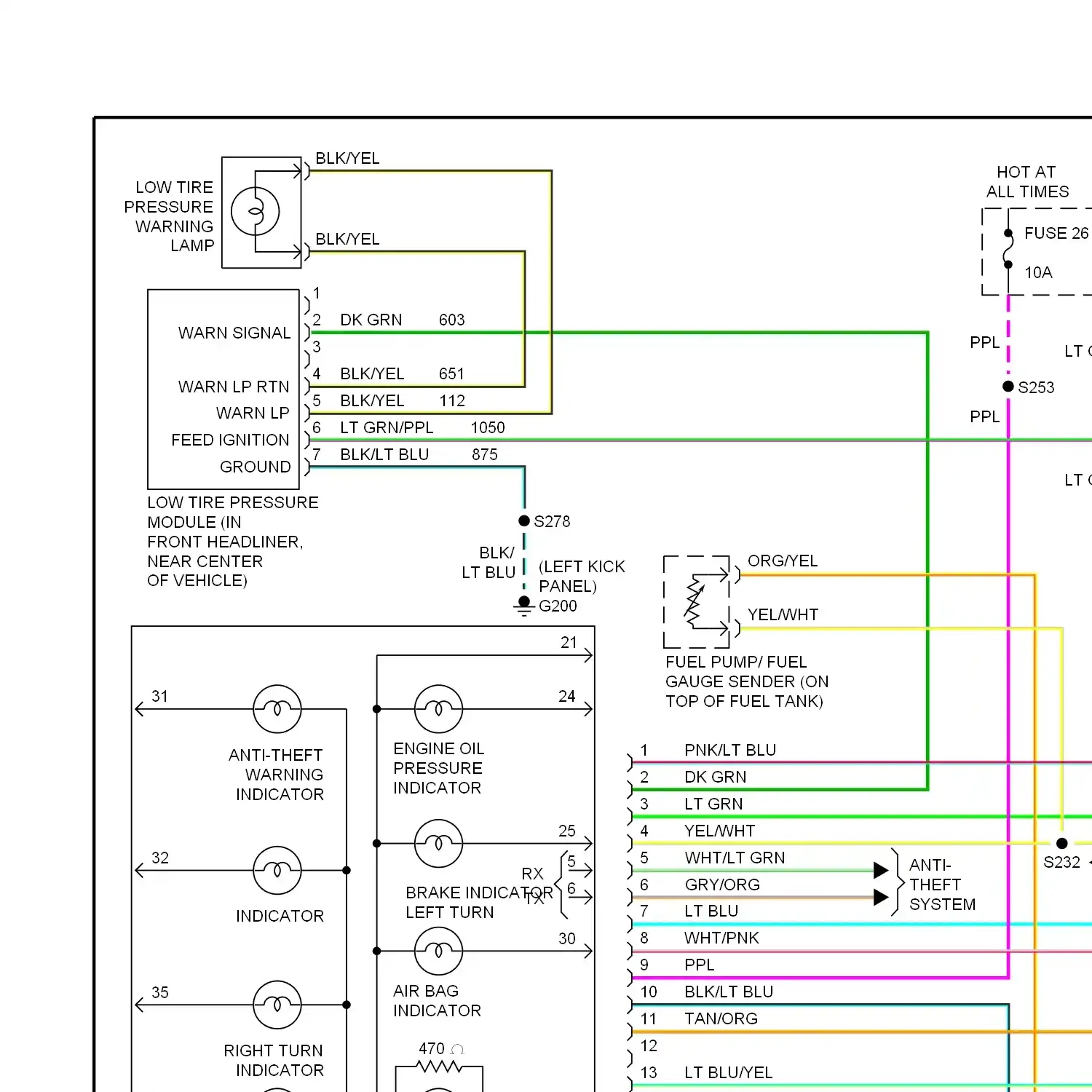
Task: Click the "HOT AT ALL TIMES" label
Action: point(1027,182)
